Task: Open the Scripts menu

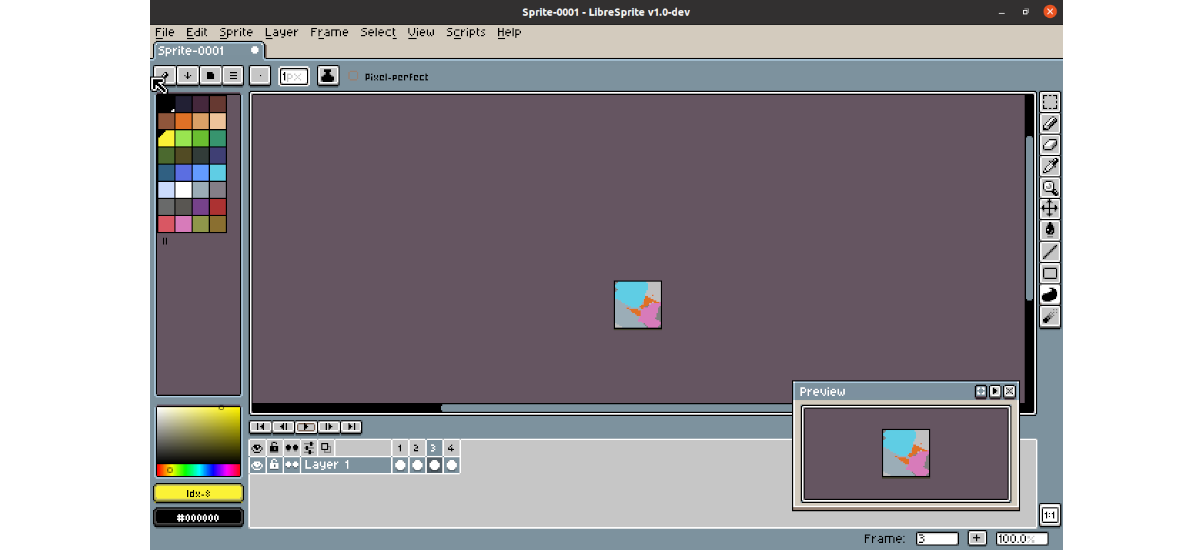Action: click(466, 32)
